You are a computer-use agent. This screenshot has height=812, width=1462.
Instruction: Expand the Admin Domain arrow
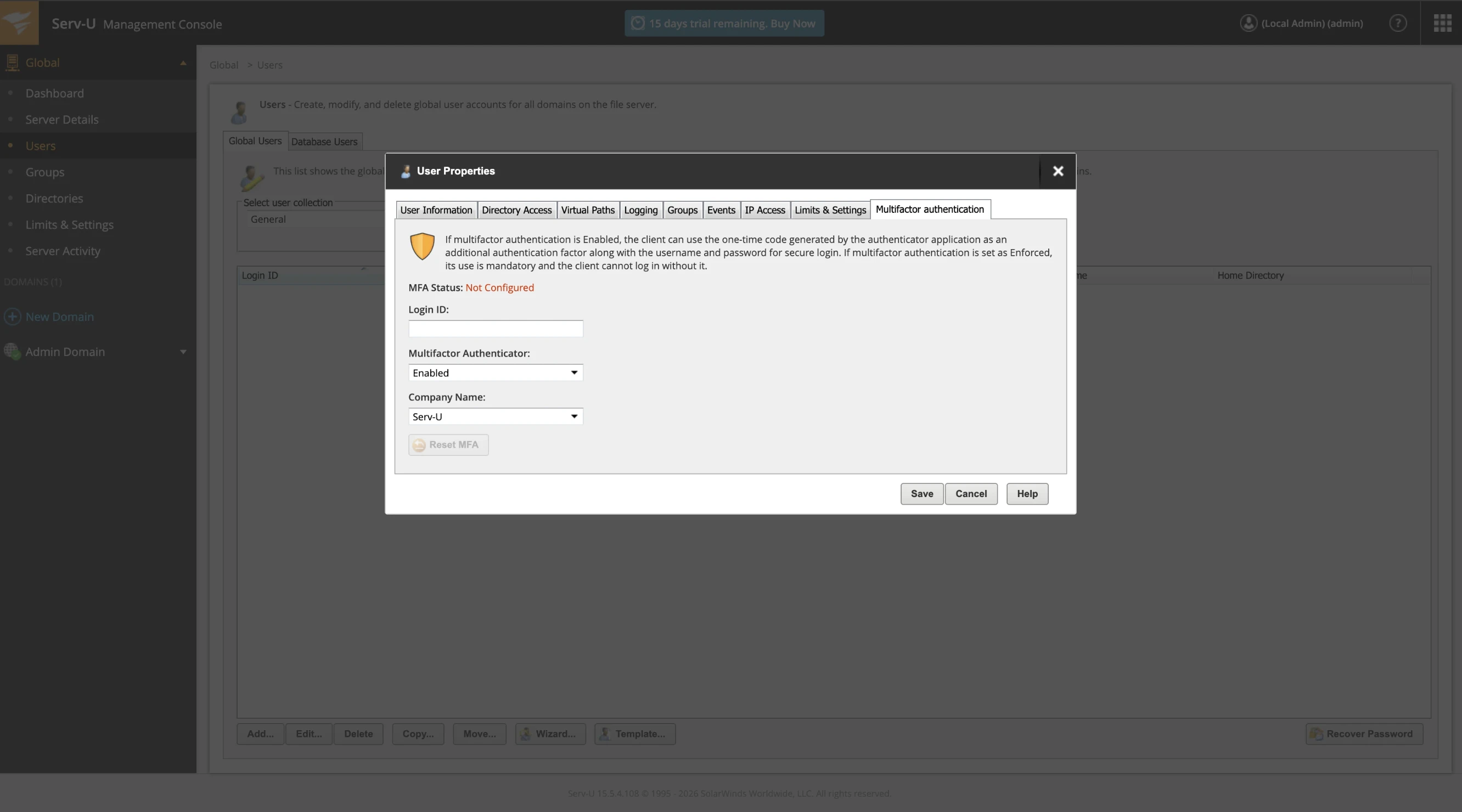click(183, 352)
